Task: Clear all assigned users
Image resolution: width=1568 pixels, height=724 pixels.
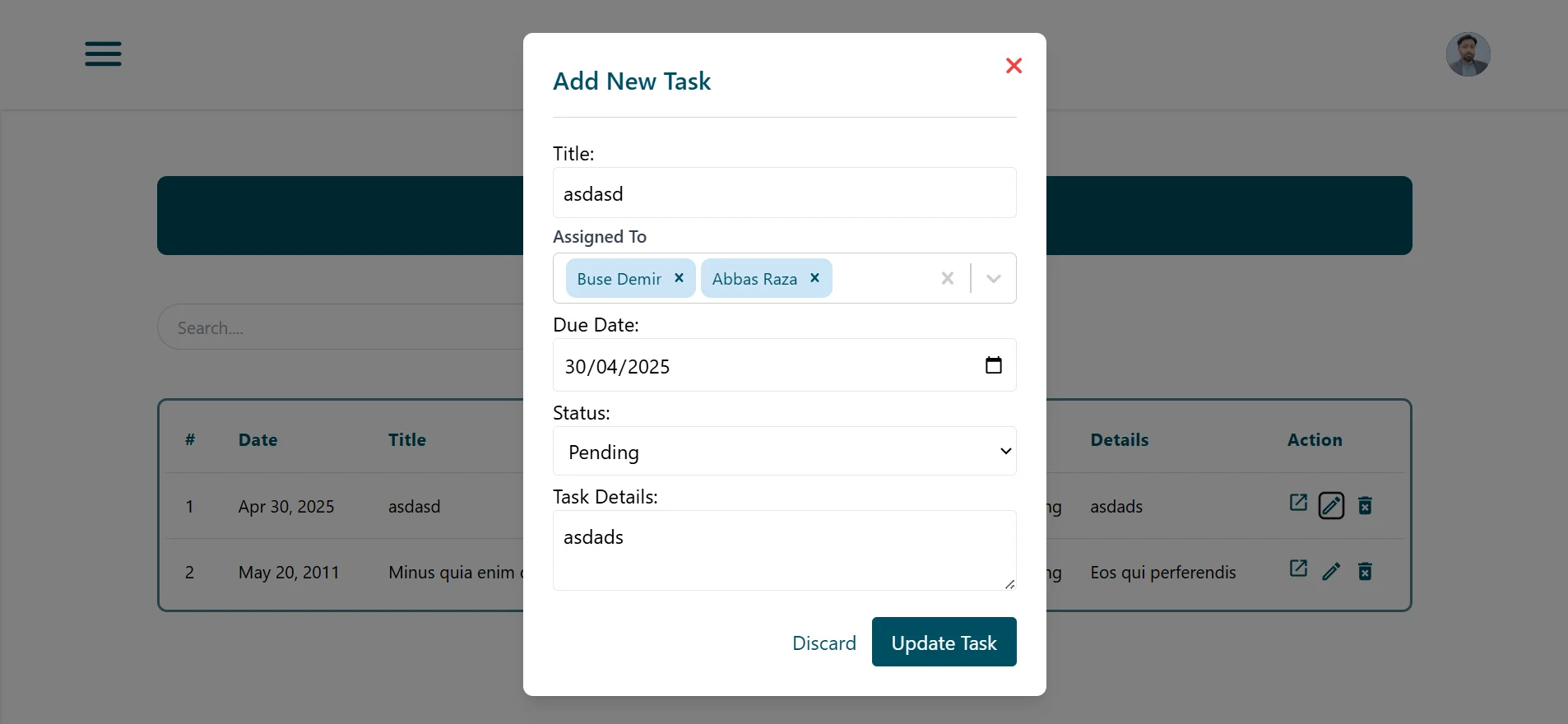Action: tap(947, 279)
